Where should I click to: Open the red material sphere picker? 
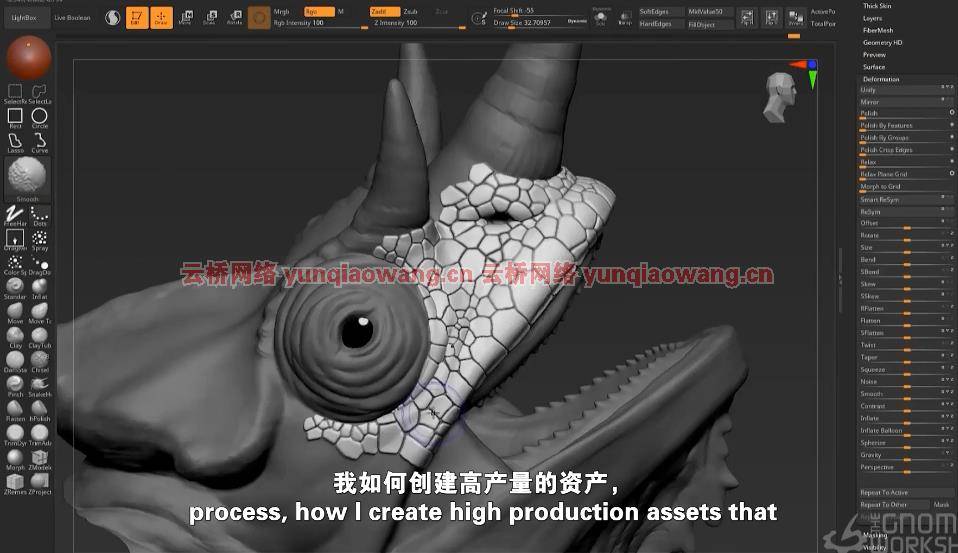click(x=28, y=57)
